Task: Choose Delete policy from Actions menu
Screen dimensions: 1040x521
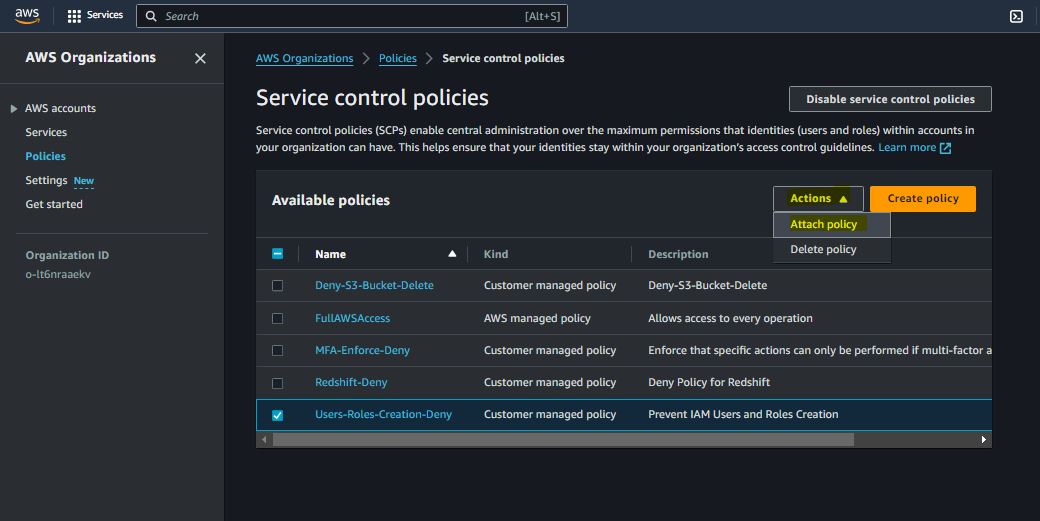Action: (x=823, y=250)
